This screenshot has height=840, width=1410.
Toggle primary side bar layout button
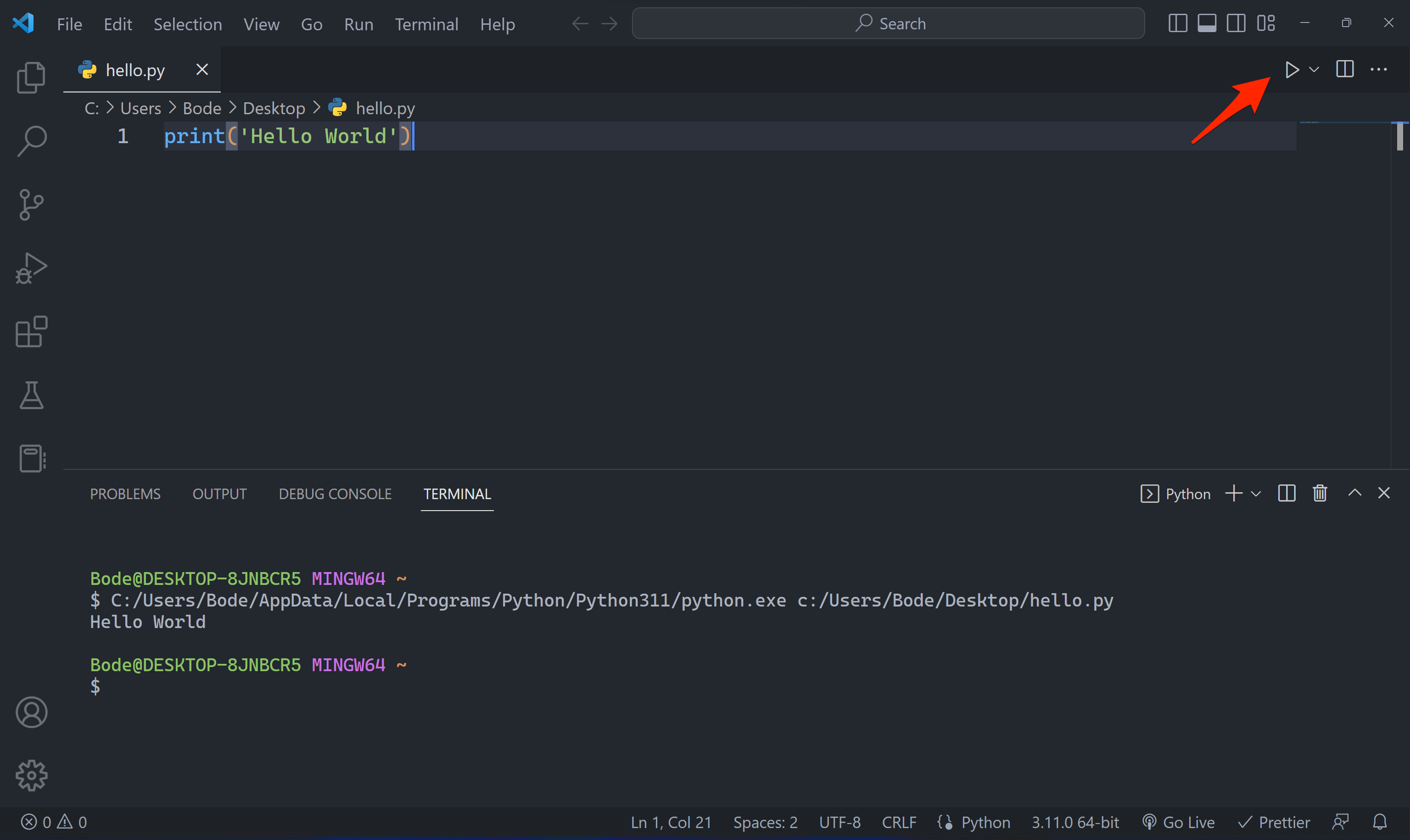tap(1177, 23)
